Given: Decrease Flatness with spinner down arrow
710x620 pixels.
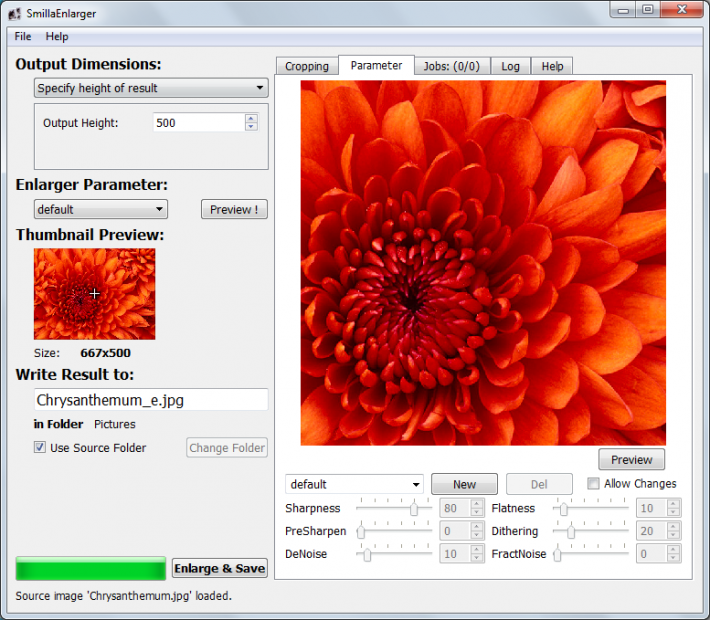Looking at the screenshot, I should (x=673, y=513).
